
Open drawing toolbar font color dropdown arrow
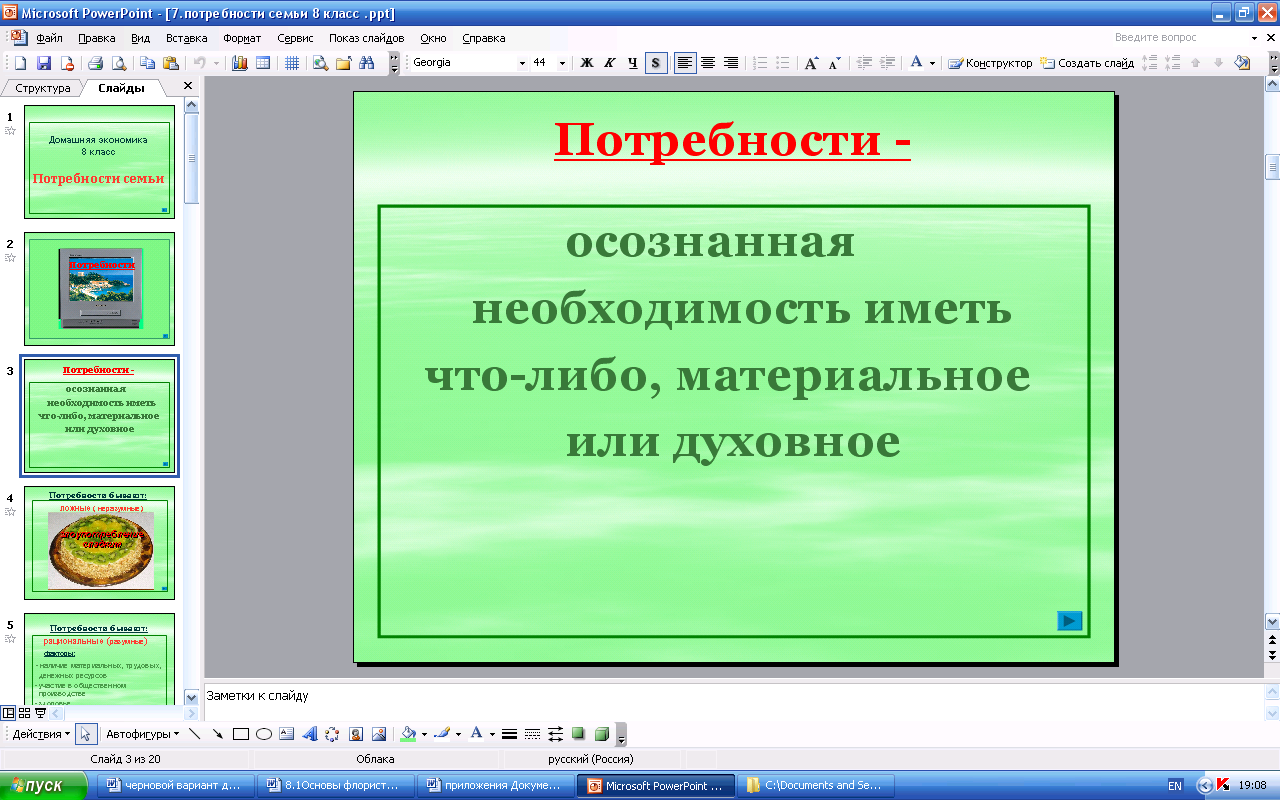click(492, 734)
